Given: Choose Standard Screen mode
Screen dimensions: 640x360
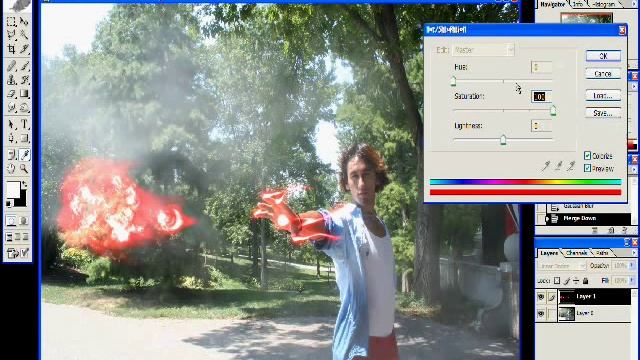Looking at the screenshot, I should 9,237.
